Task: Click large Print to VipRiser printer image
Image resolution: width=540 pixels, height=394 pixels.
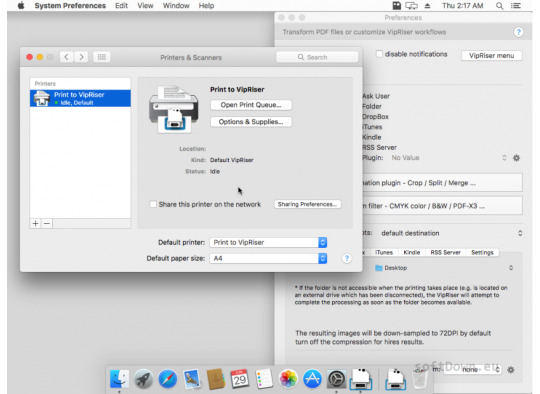Action: click(x=174, y=109)
